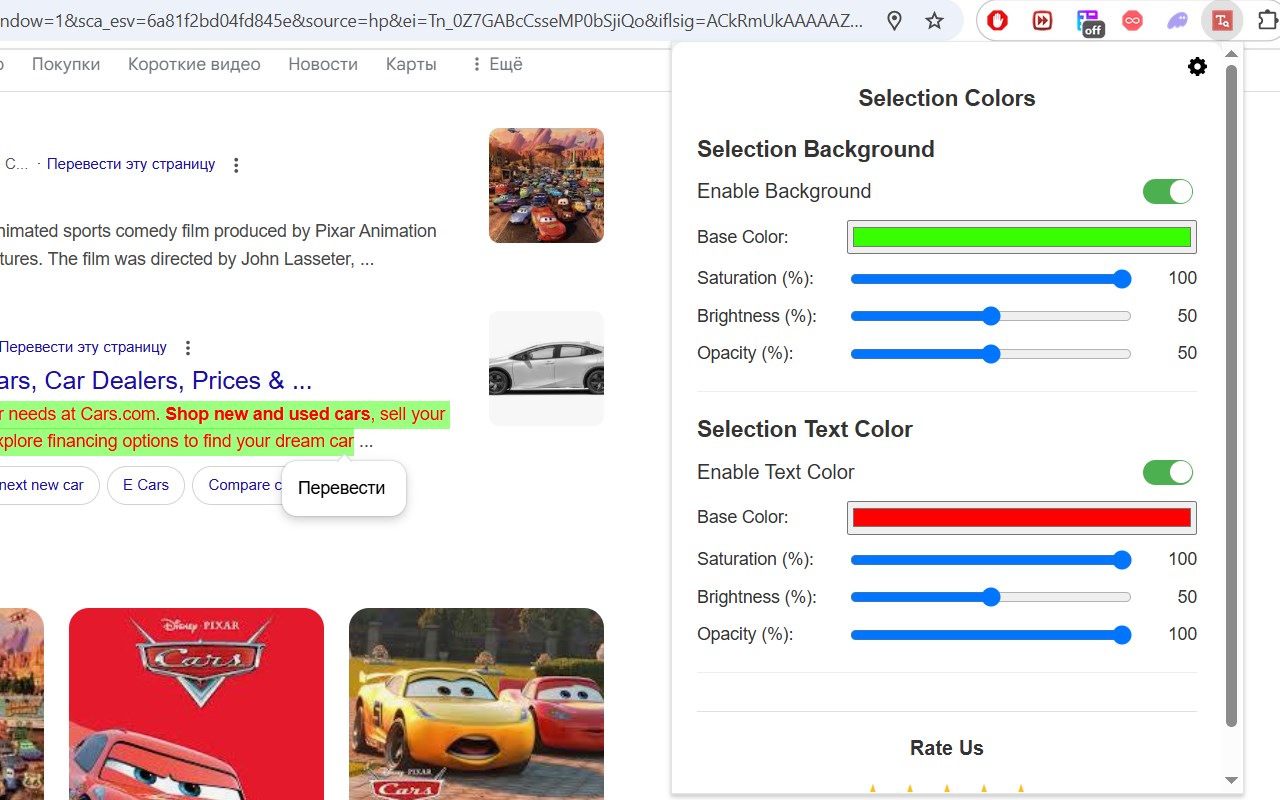Open the Extensions puzzle-piece menu
The width and height of the screenshot is (1280, 800).
point(1267,20)
